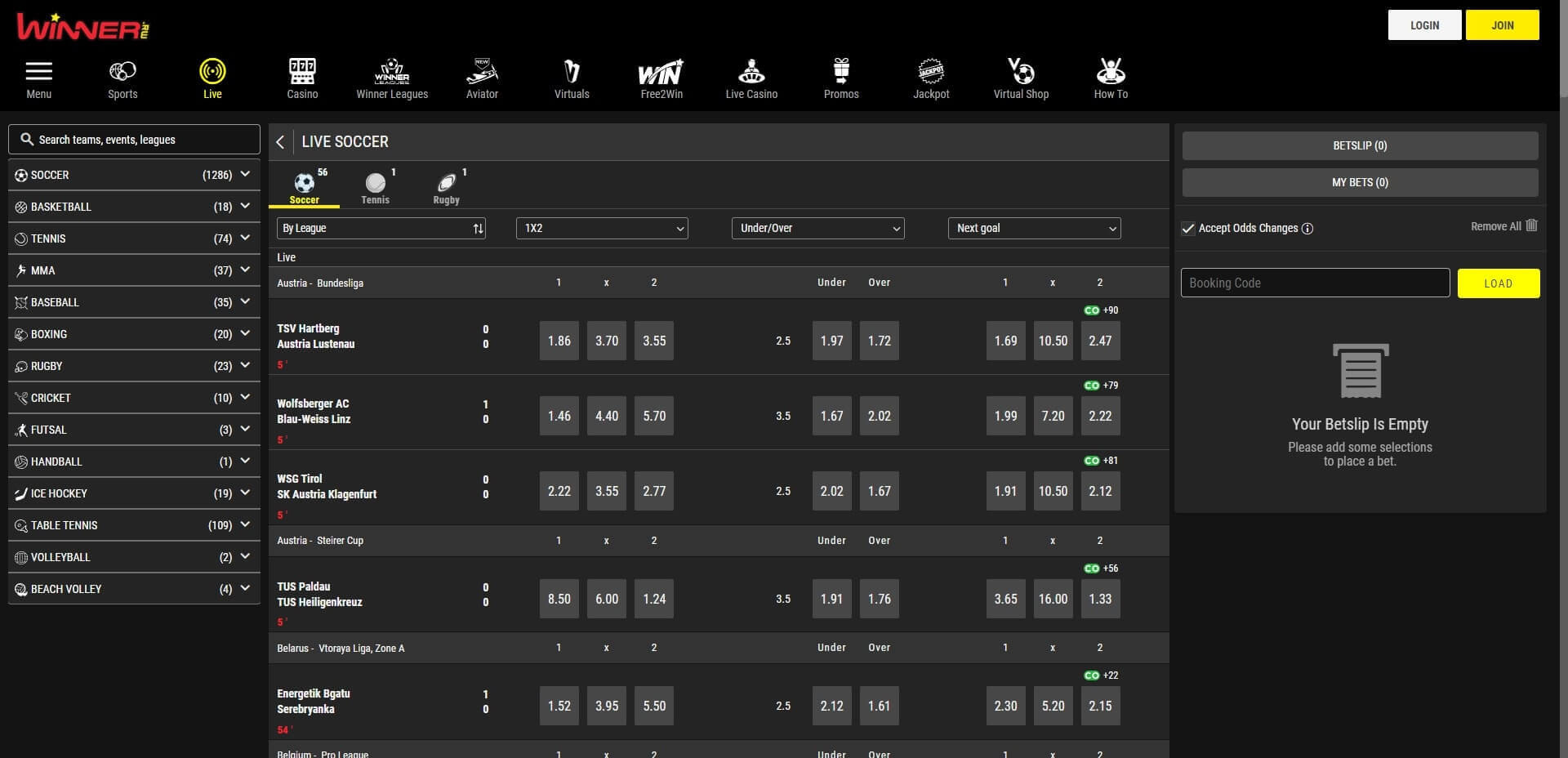Select the Live Casino icon
The width and height of the screenshot is (1568, 758).
(x=751, y=71)
